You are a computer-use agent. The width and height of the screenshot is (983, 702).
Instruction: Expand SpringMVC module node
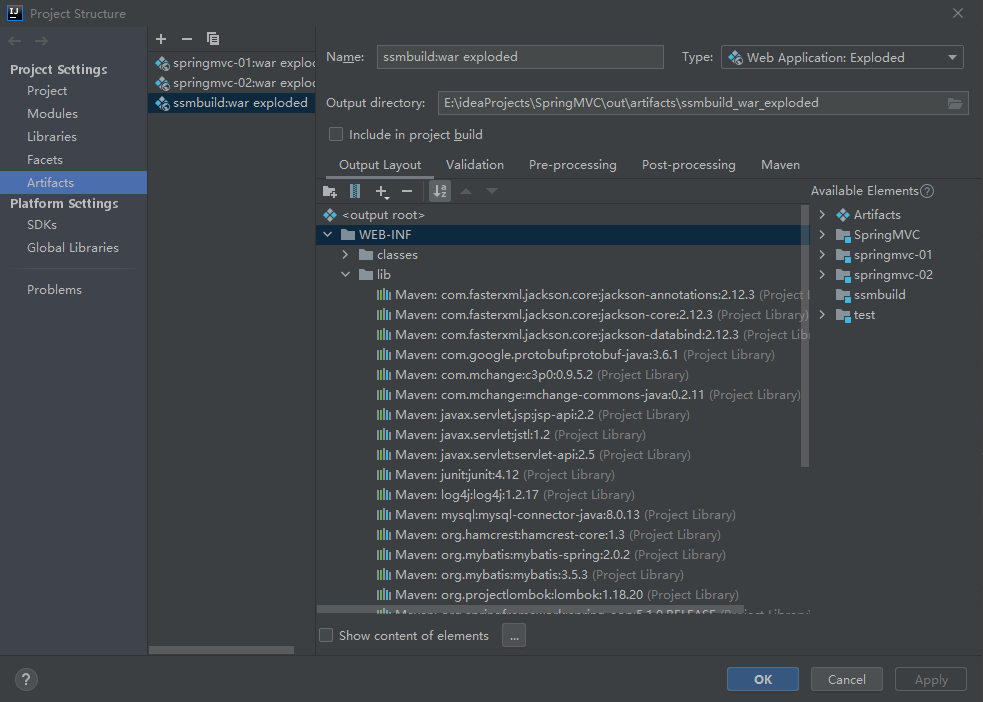[x=822, y=235]
